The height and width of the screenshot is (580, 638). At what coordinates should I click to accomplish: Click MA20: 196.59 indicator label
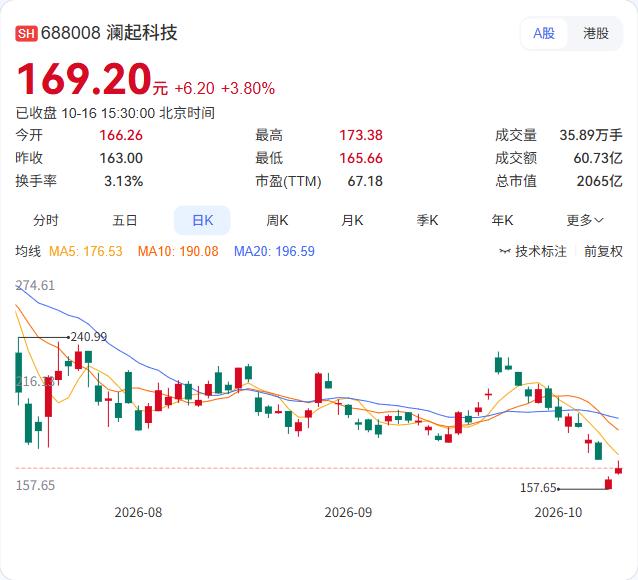pos(274,251)
